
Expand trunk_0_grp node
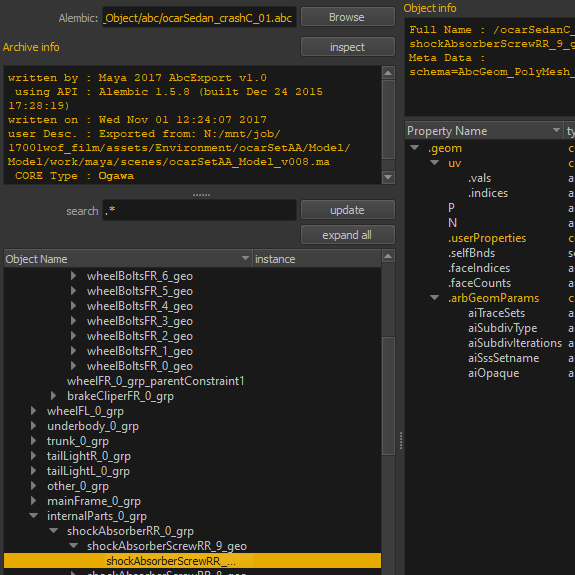click(33, 441)
